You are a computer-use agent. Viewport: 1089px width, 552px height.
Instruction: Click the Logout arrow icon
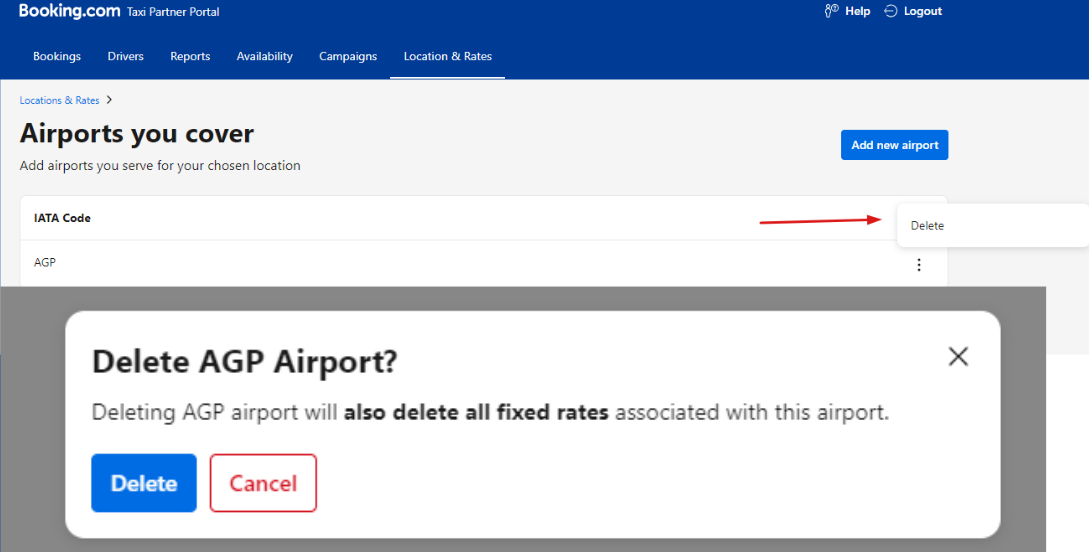pyautogui.click(x=890, y=11)
